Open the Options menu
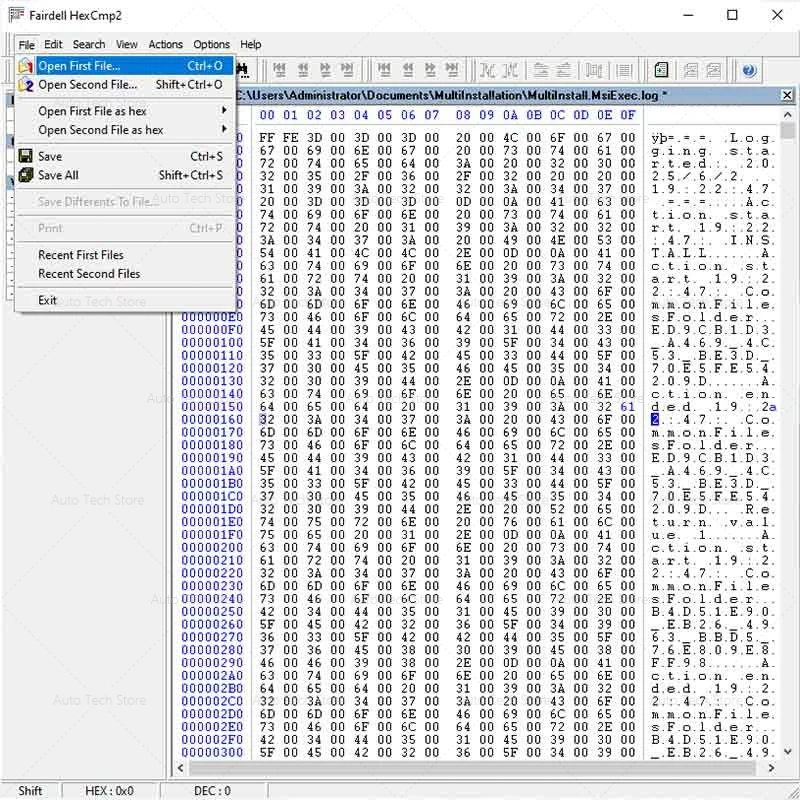 point(211,44)
